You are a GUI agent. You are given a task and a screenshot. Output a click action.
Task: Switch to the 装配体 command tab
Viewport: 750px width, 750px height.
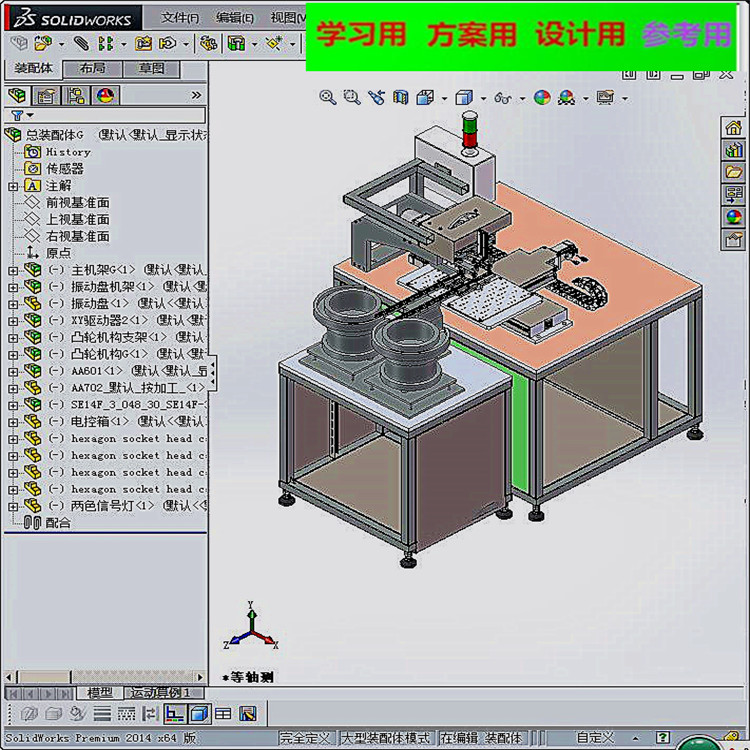(x=33, y=68)
